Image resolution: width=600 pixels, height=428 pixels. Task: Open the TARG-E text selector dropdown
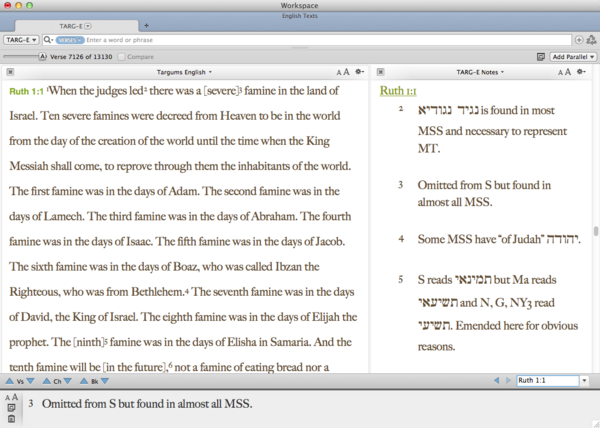point(20,39)
